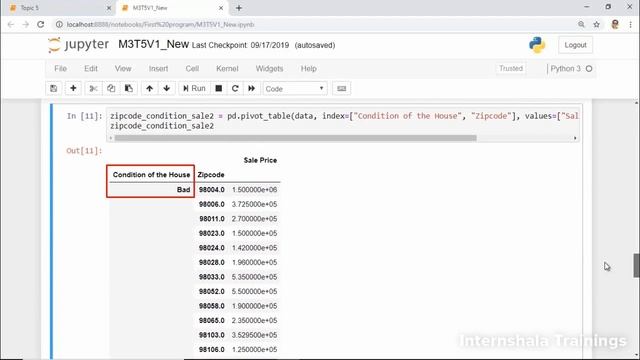640x360 pixels.
Task: Open the Help menu
Action: 309,69
